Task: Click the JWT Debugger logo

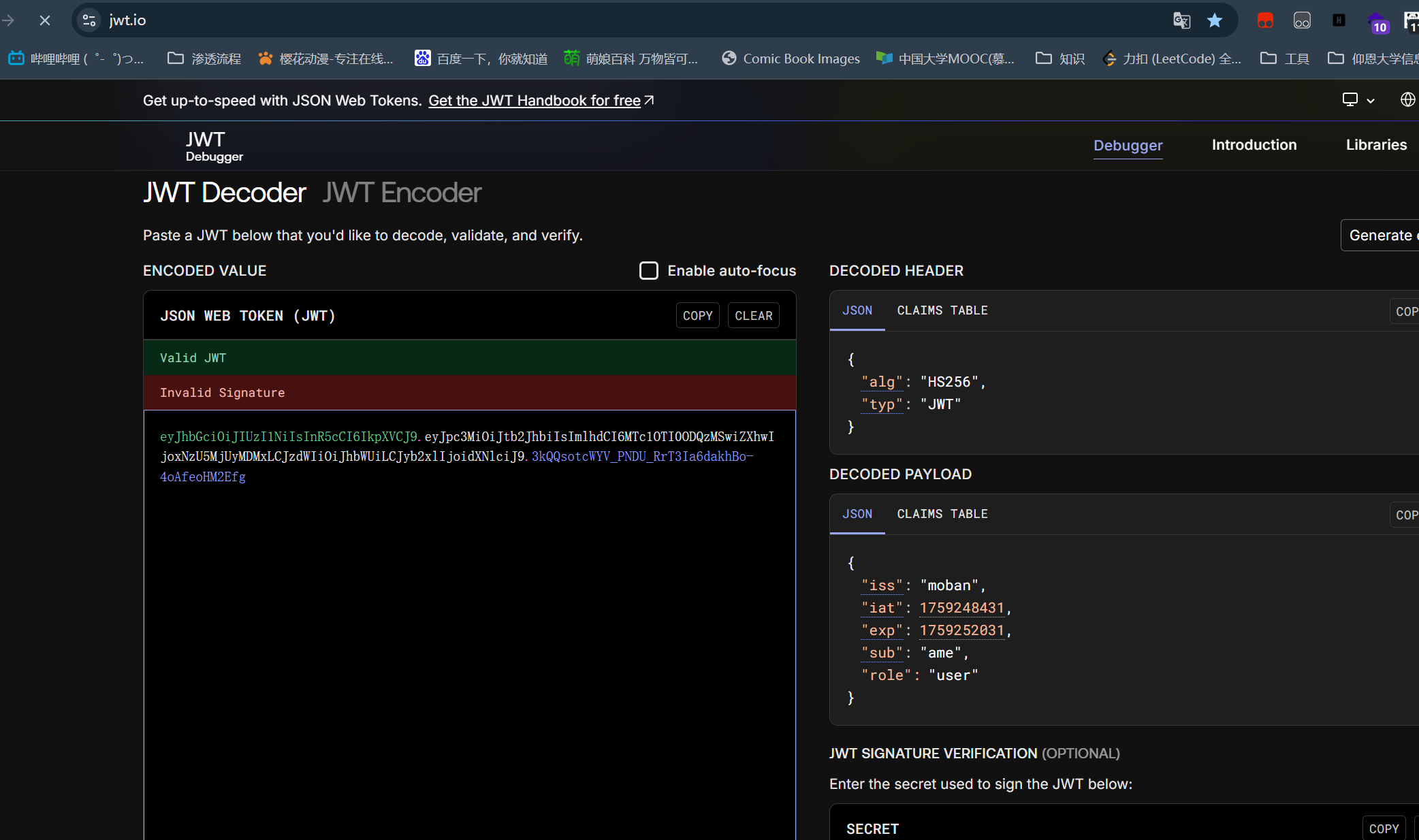Action: coord(214,146)
